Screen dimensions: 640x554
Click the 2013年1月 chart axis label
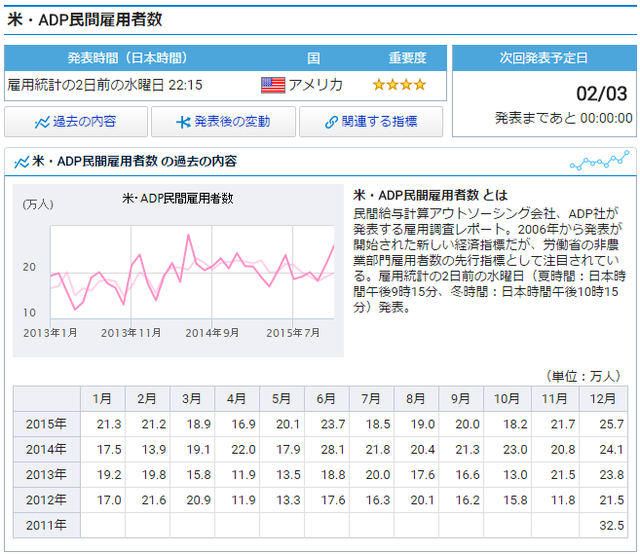point(50,333)
